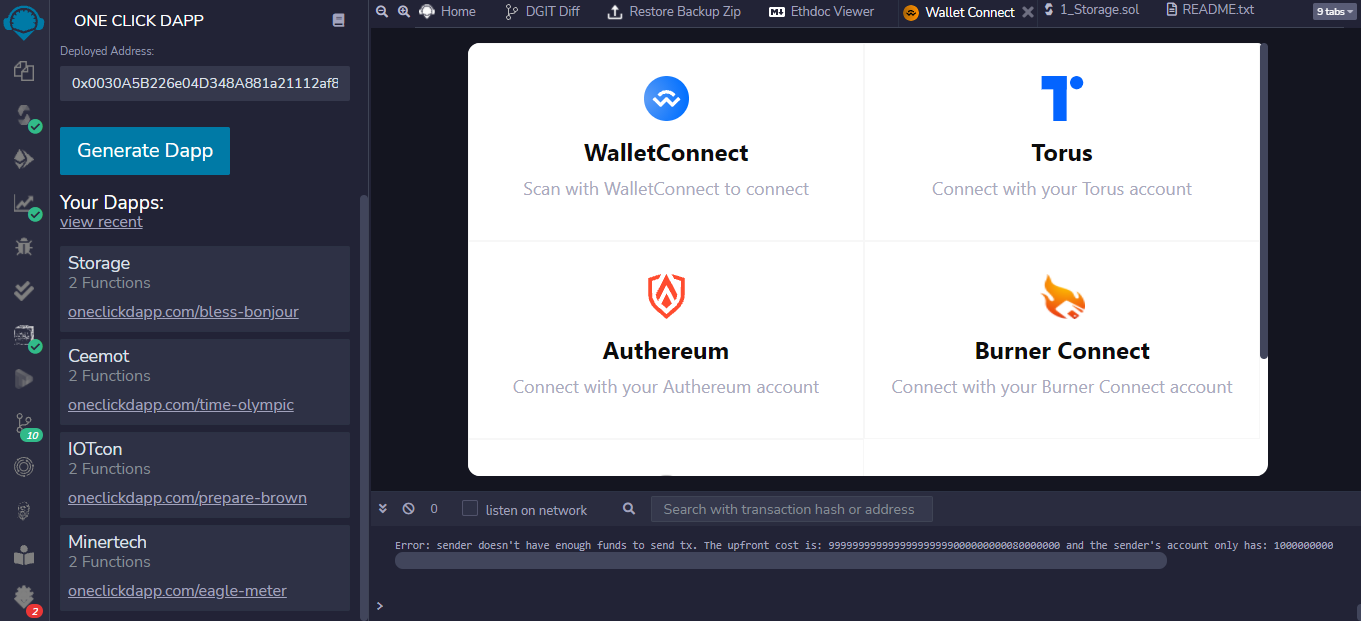1361x621 pixels.
Task: Open the book reader plugin icon
Action: tap(24, 555)
